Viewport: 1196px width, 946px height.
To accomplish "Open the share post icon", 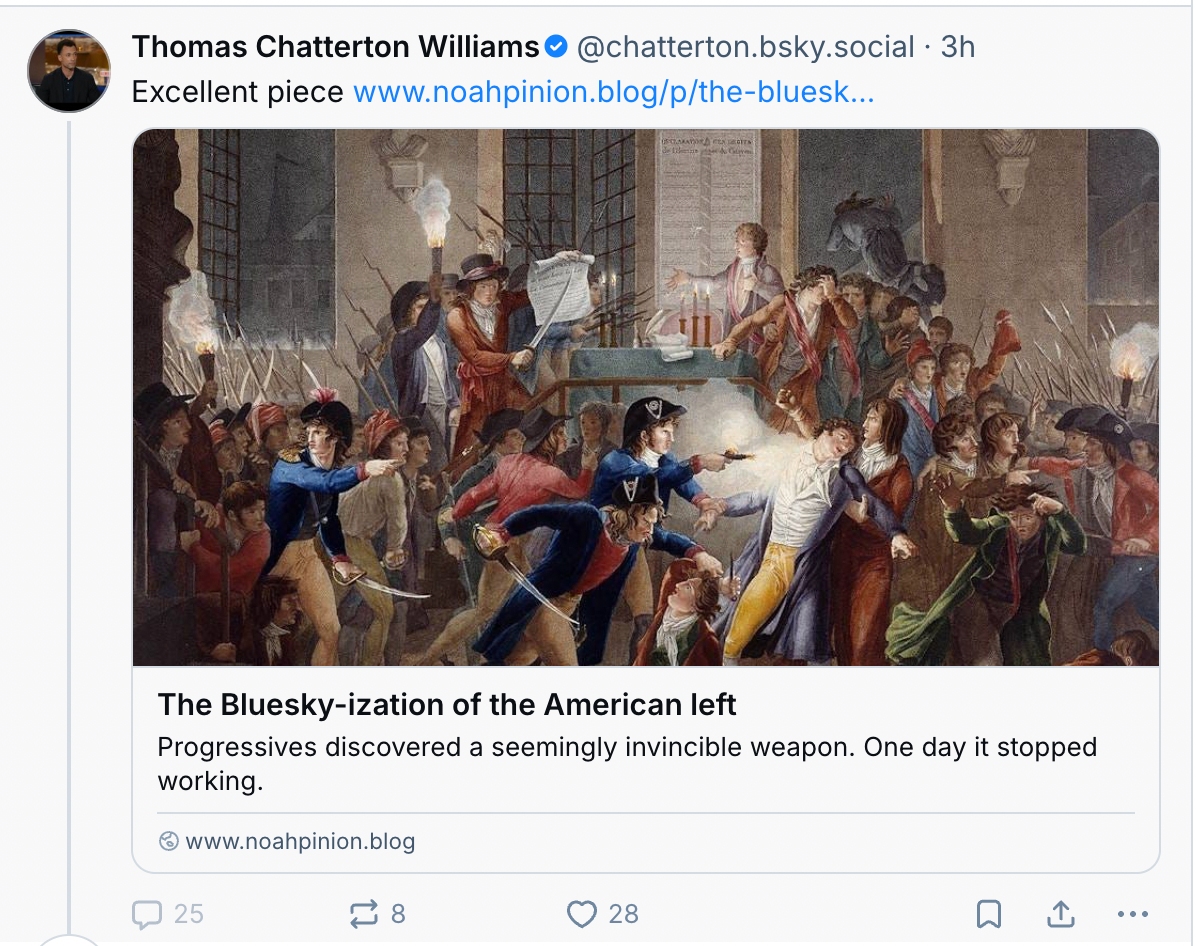I will click(x=1060, y=914).
